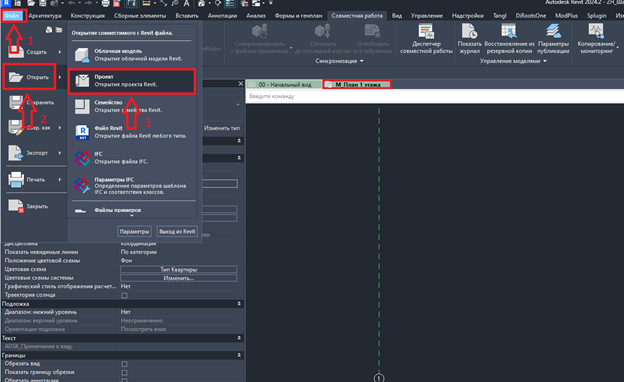The height and width of the screenshot is (382, 624).
Task: Click the Параметры публикации ribbon icon
Action: 553,31
